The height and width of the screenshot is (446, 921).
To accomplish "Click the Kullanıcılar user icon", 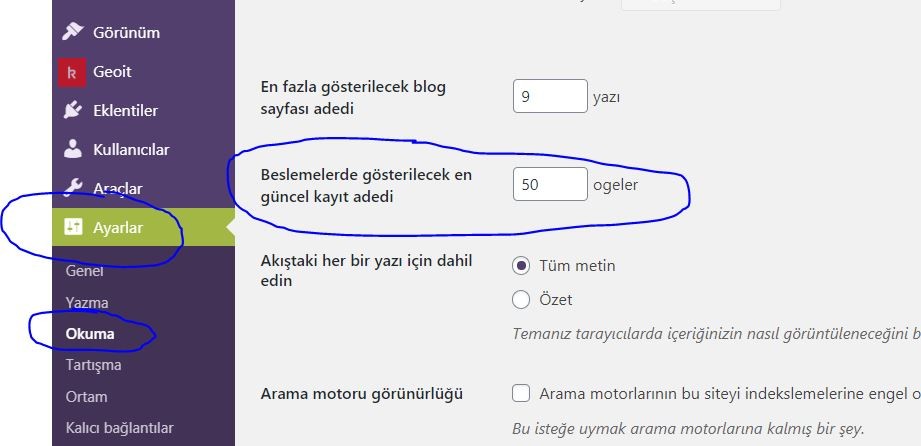I will [x=73, y=149].
